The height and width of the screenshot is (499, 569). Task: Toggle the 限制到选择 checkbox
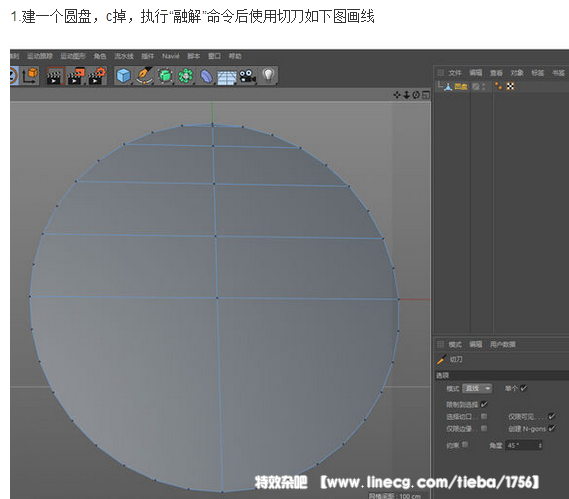(484, 404)
